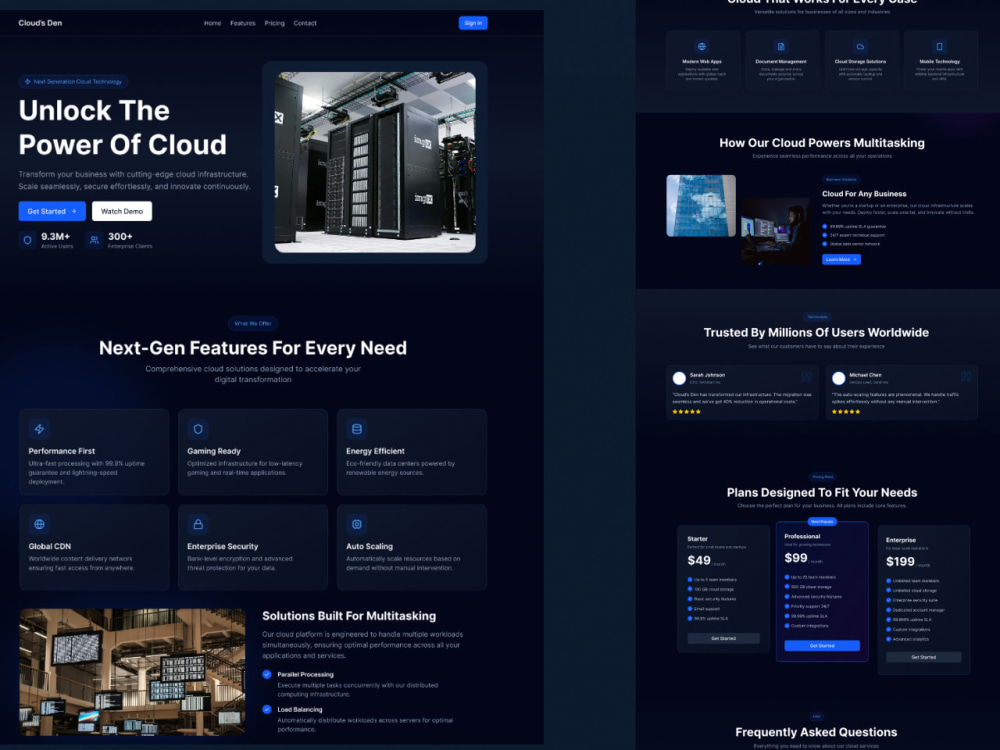This screenshot has width=1000, height=750.
Task: Click the users icon beside 300+
Action: pyautogui.click(x=94, y=240)
